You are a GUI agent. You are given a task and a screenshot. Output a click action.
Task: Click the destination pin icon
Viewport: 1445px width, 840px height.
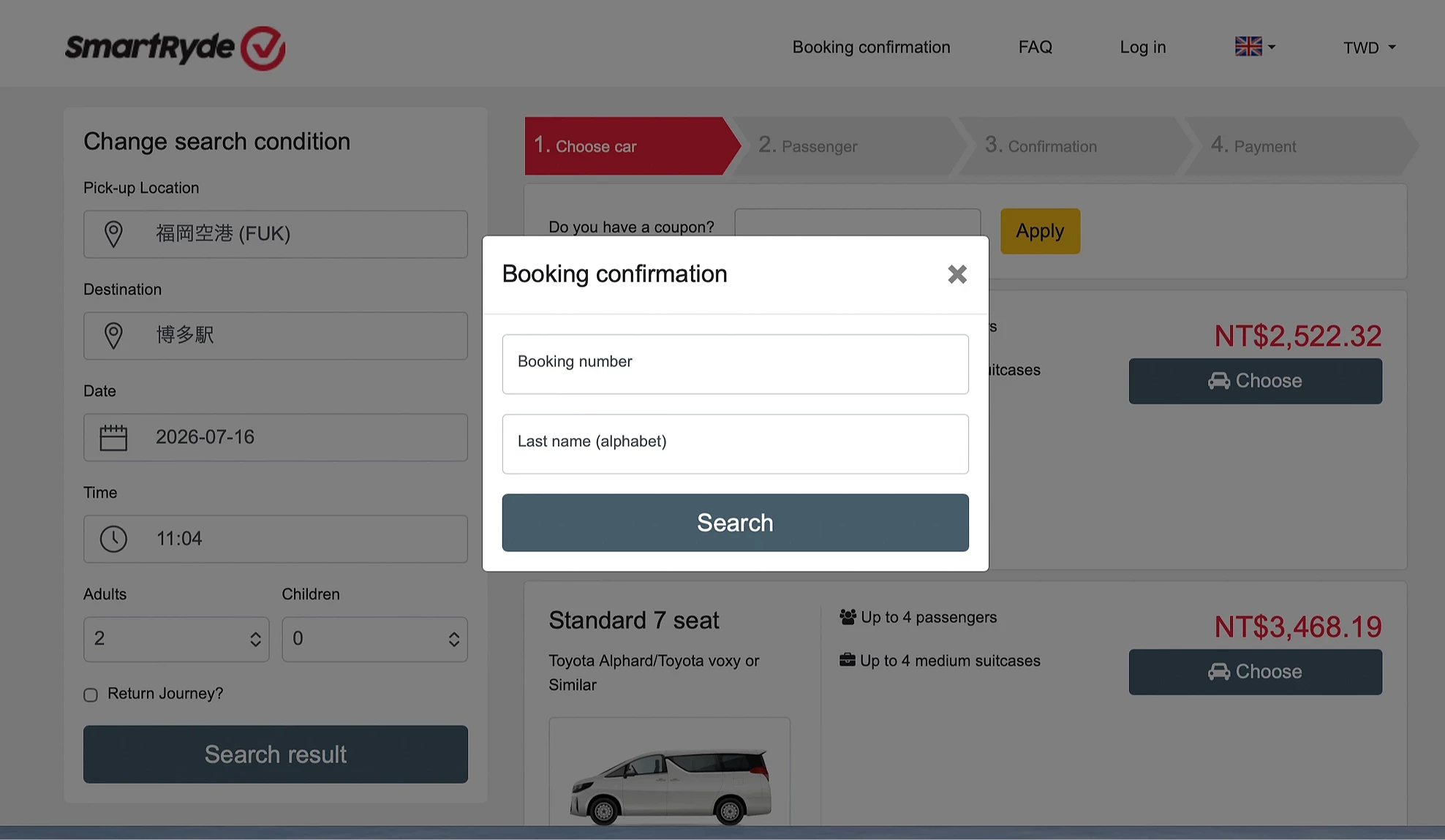point(113,336)
